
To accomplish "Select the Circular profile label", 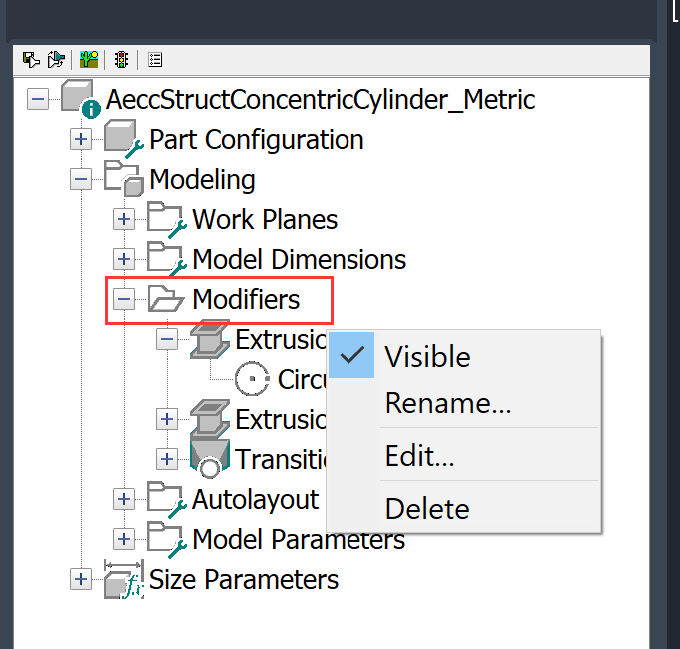I will (x=302, y=379).
